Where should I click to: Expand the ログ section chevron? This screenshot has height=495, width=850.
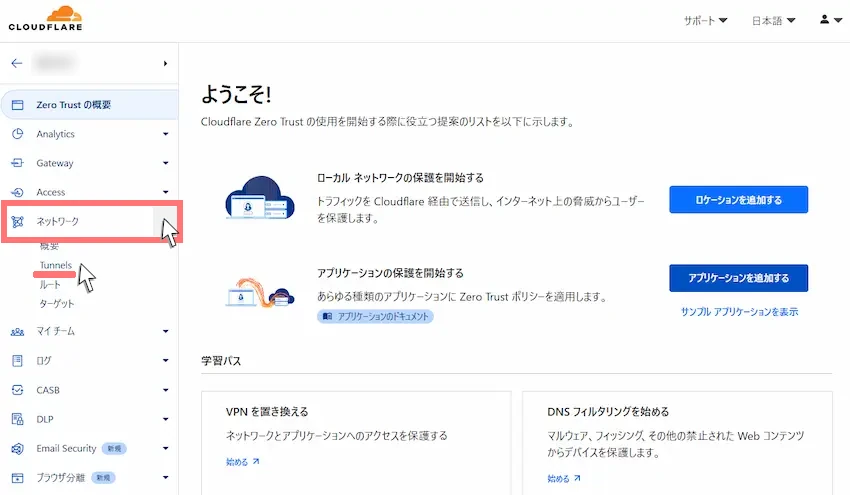[165, 361]
